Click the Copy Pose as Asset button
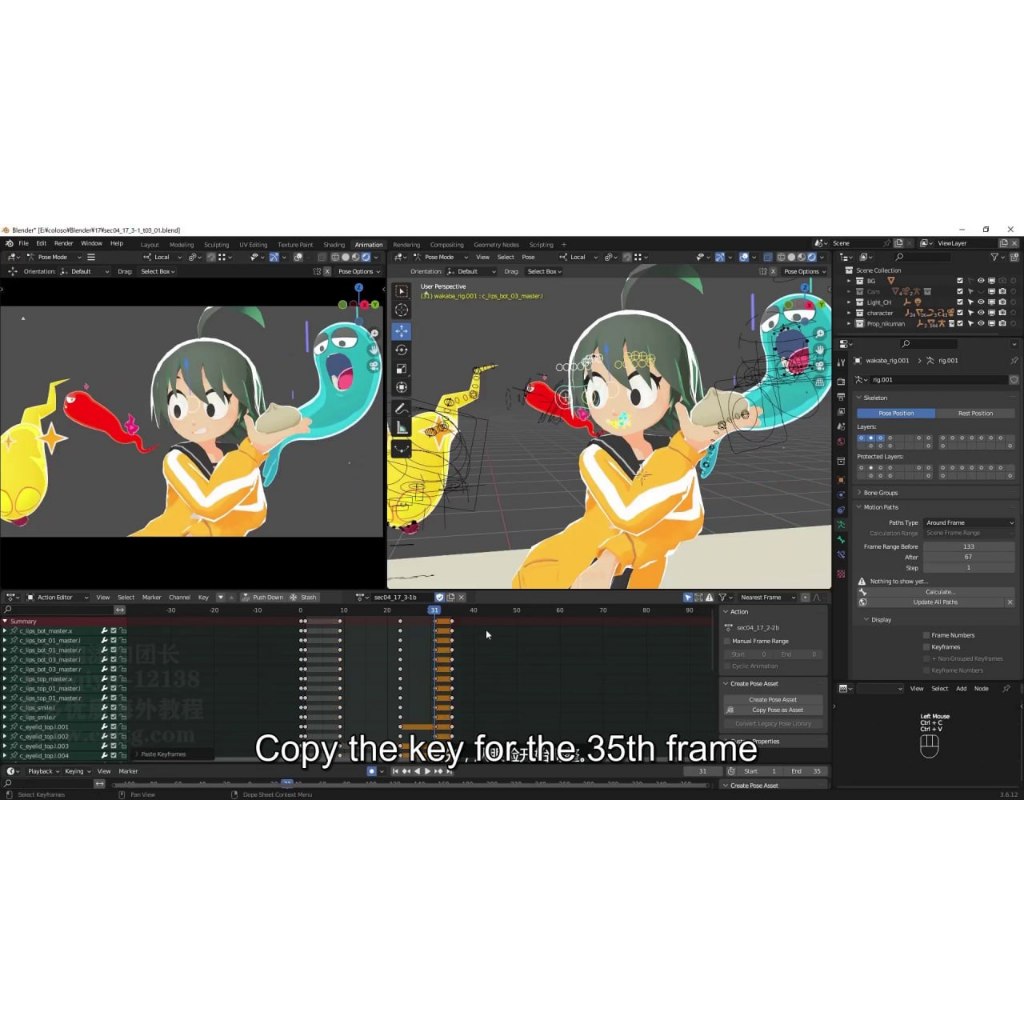Screen dimensions: 1024x1024 773,710
